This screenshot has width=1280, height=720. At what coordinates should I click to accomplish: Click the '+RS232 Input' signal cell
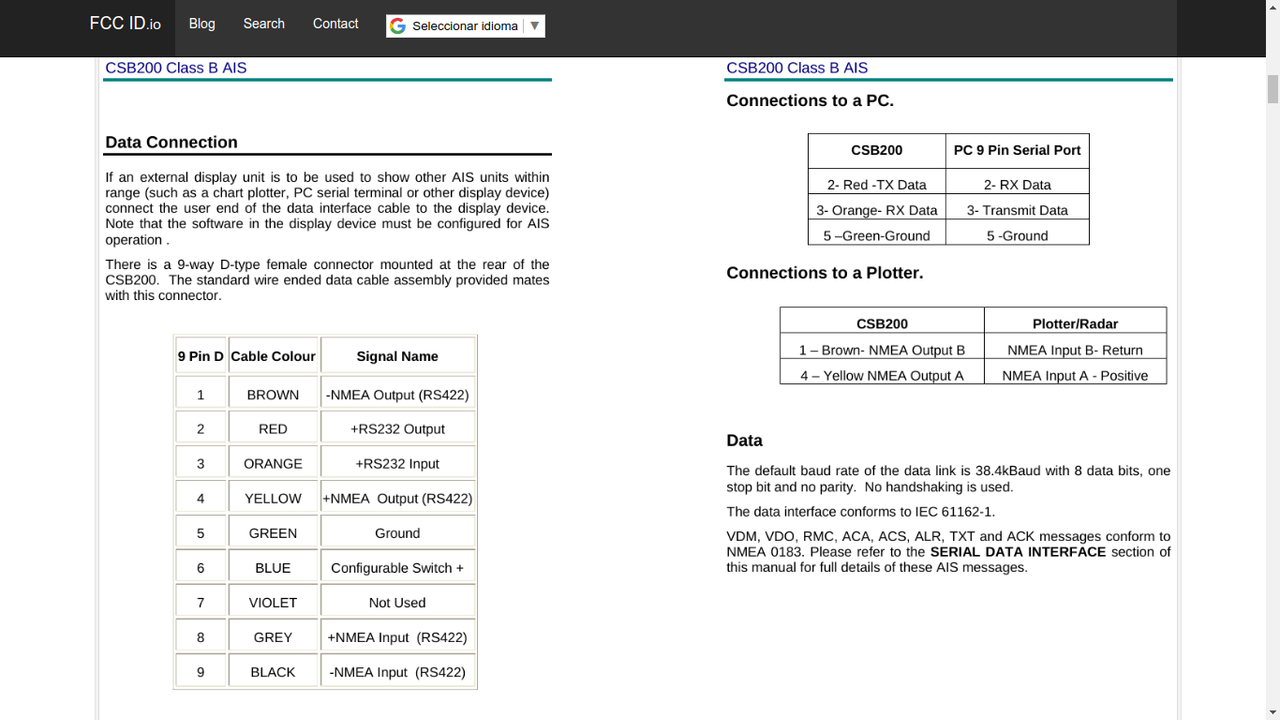(397, 464)
